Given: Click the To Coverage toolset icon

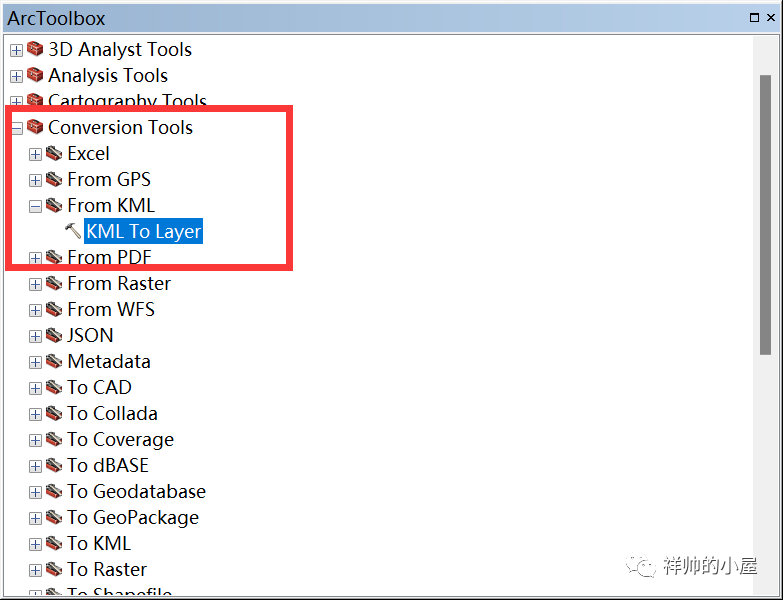Looking at the screenshot, I should point(54,439).
